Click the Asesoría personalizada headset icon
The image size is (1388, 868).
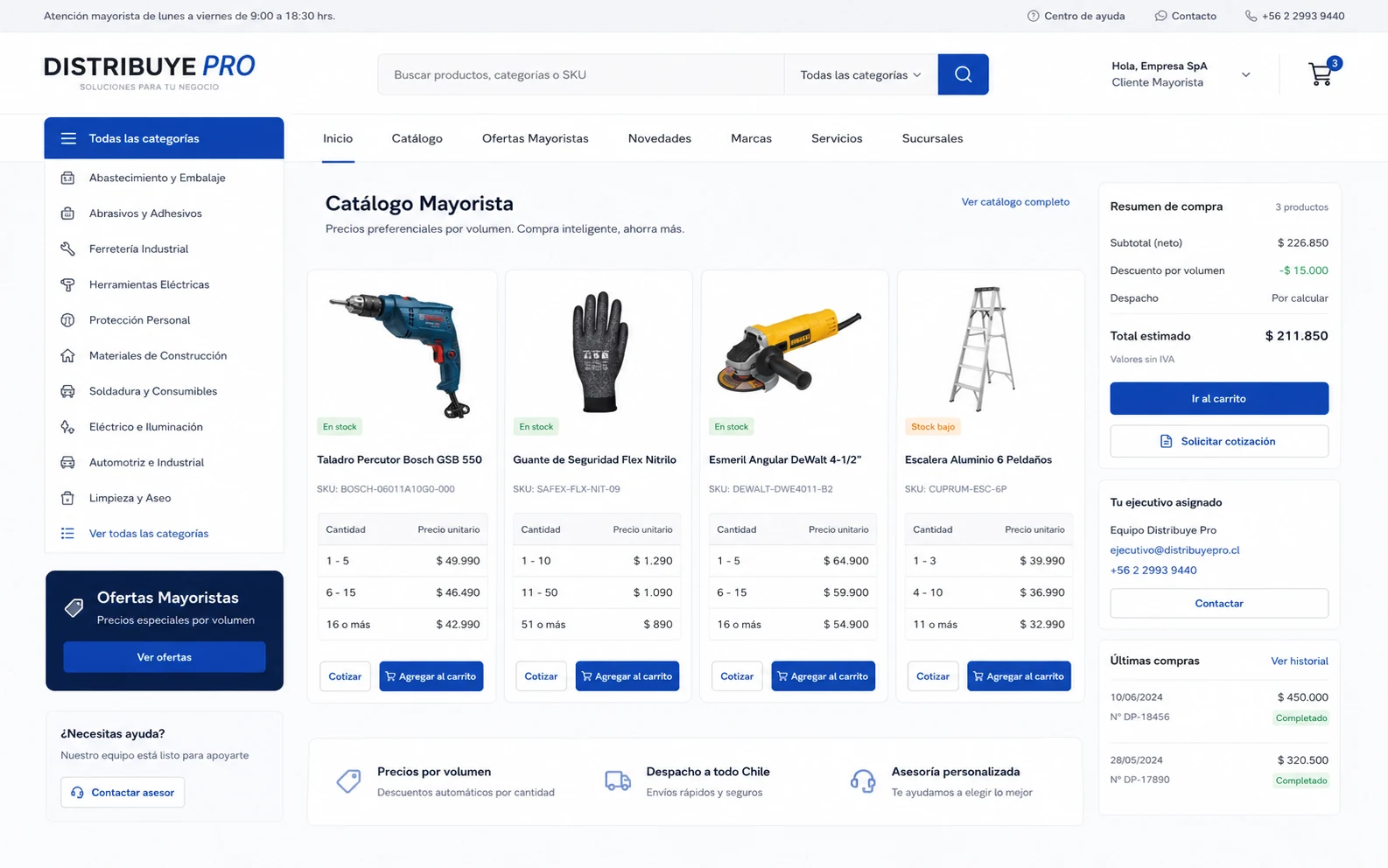pyautogui.click(x=863, y=780)
